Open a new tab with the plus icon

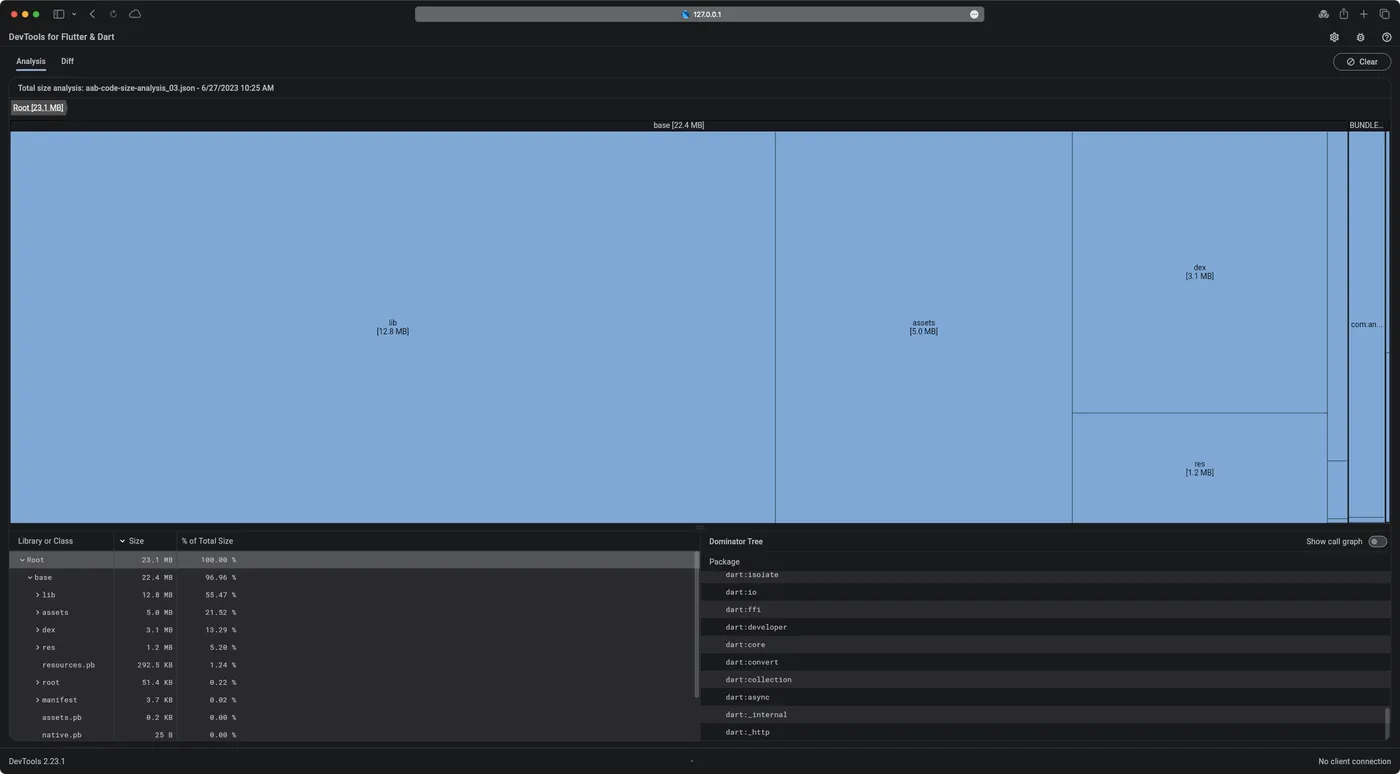click(x=1363, y=14)
